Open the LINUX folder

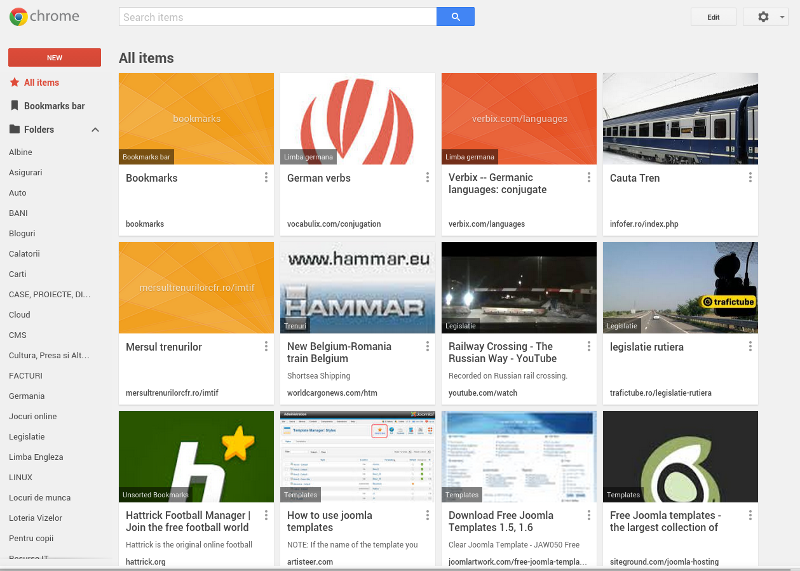click(20, 477)
